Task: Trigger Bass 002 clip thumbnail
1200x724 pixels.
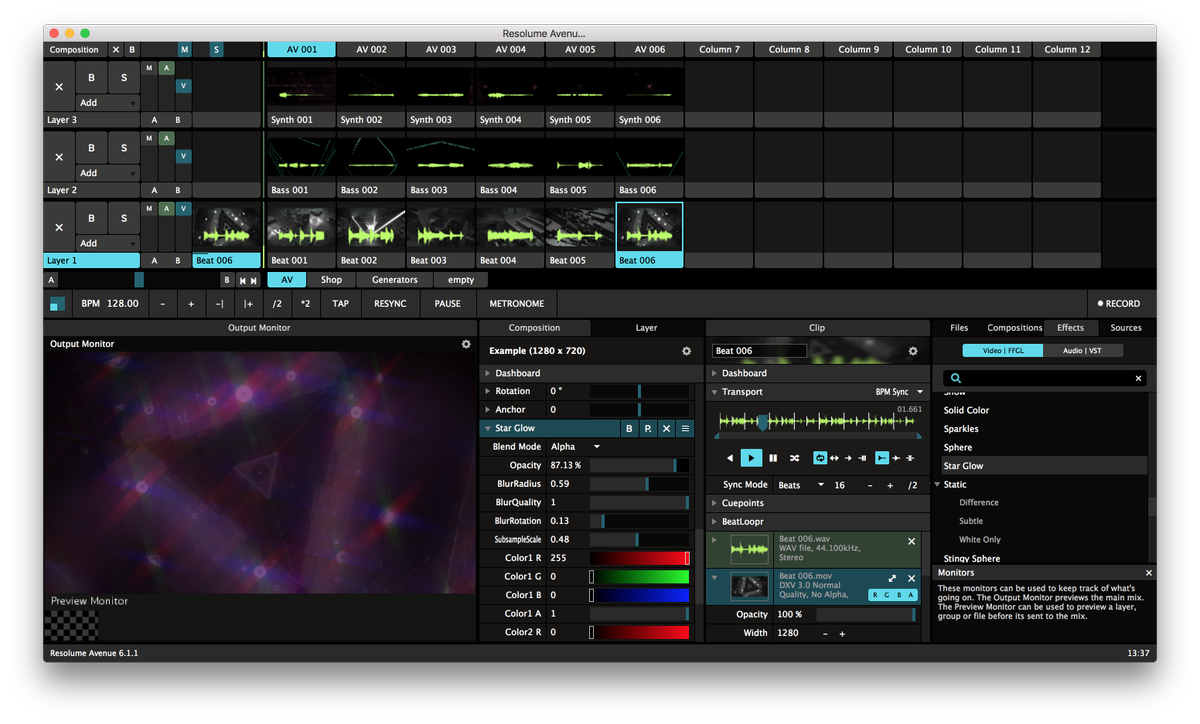Action: (x=371, y=158)
